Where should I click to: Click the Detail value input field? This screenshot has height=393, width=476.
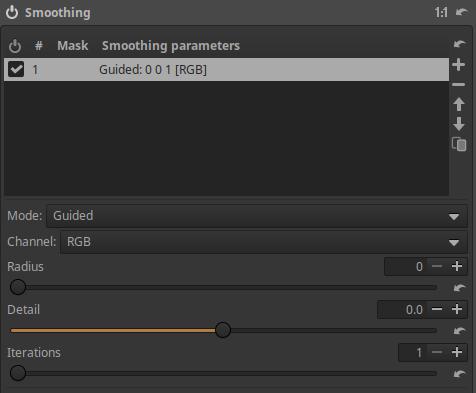pos(402,310)
